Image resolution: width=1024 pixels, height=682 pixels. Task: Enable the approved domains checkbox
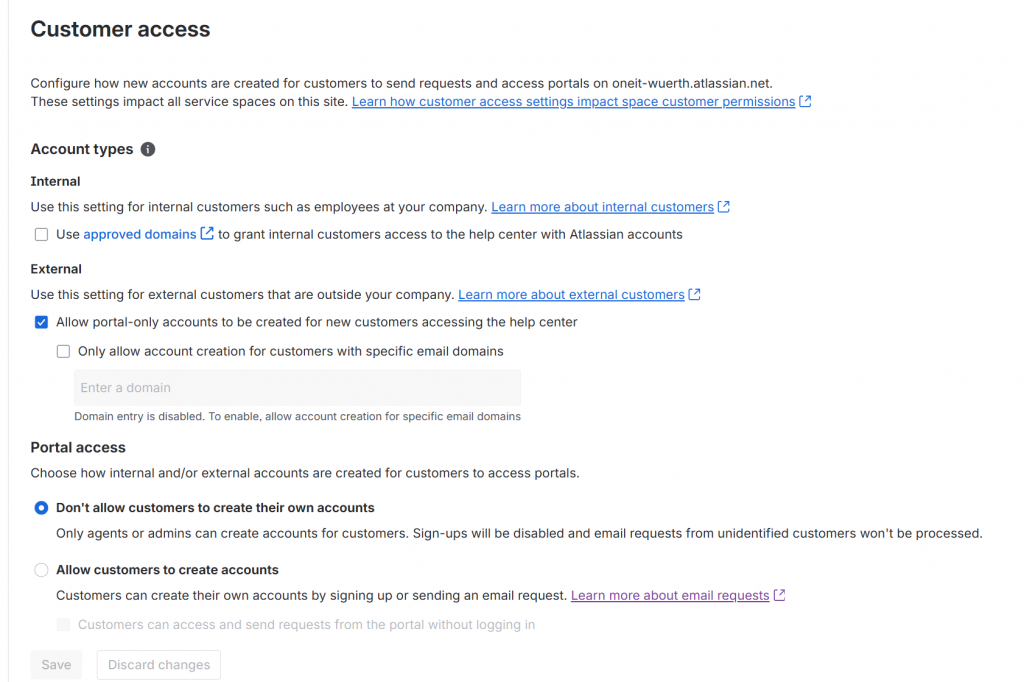coord(41,235)
